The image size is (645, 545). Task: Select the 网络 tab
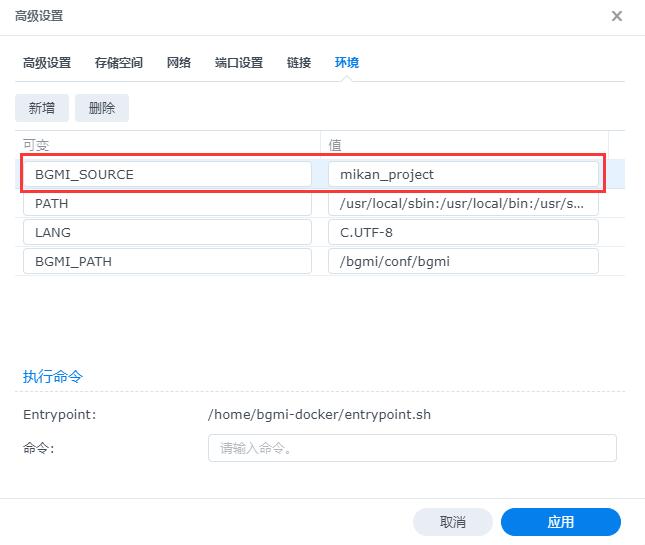(x=179, y=62)
